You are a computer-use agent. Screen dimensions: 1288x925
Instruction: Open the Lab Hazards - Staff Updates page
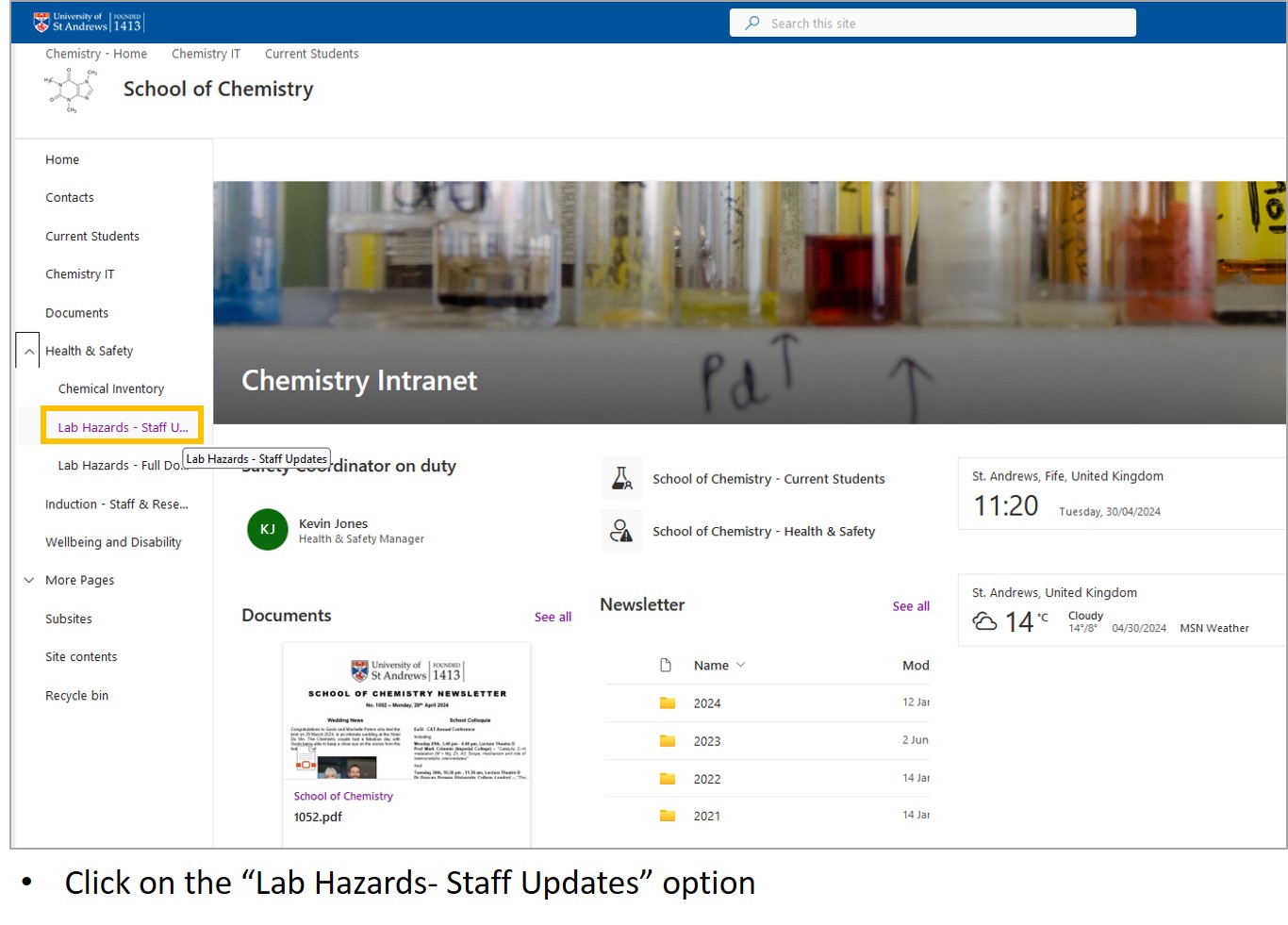tap(122, 426)
